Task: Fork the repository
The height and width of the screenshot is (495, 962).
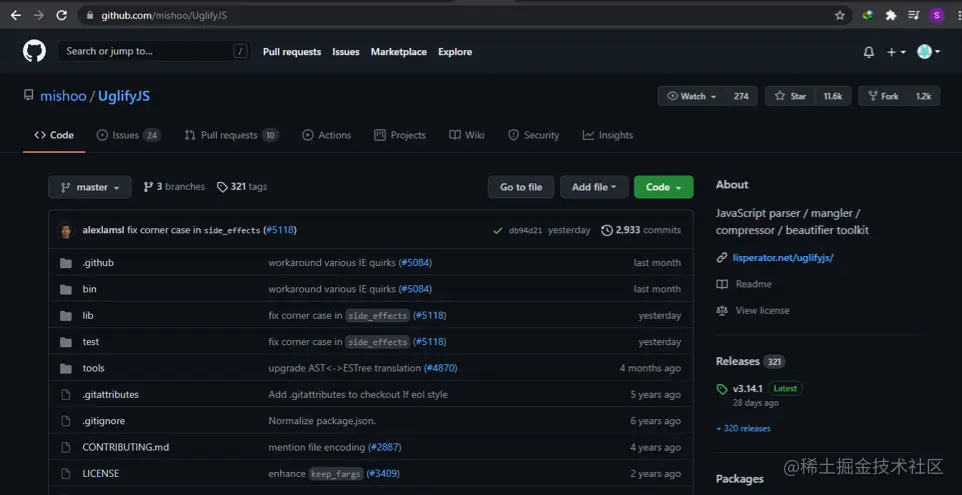Action: click(x=883, y=96)
